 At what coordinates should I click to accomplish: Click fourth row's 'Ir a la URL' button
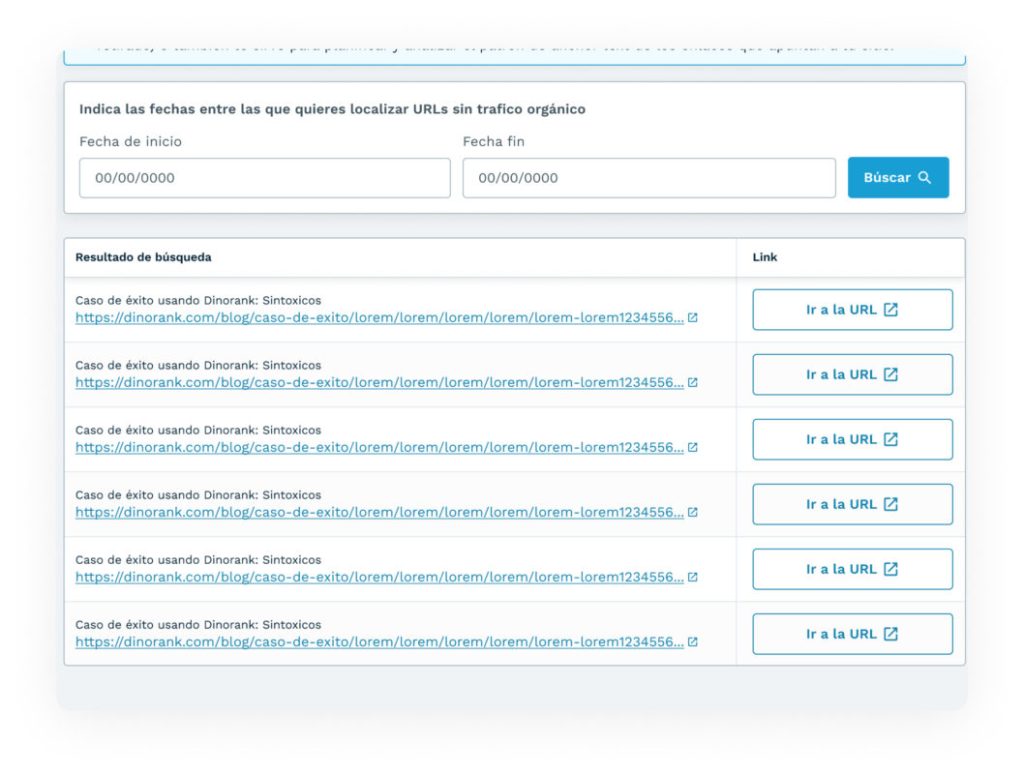tap(852, 505)
